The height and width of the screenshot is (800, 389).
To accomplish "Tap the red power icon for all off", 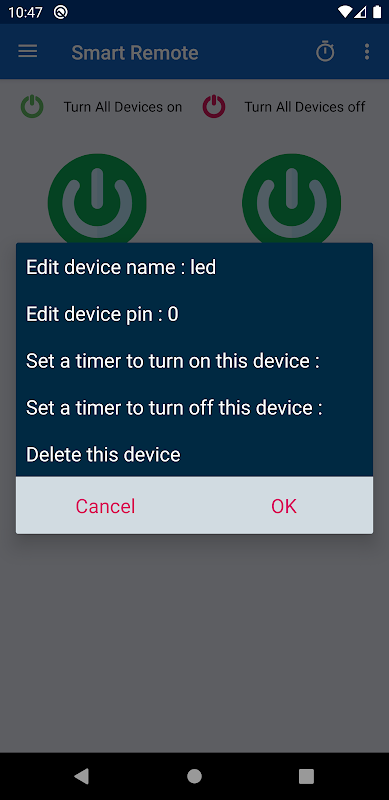I will pos(214,107).
